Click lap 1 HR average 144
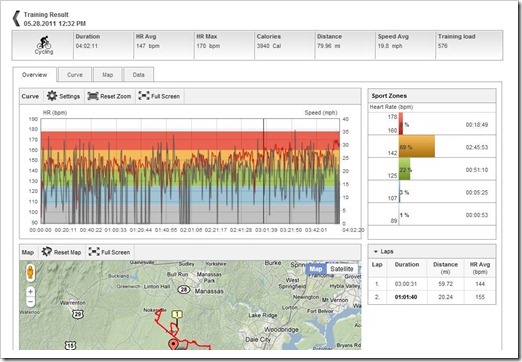 point(480,284)
